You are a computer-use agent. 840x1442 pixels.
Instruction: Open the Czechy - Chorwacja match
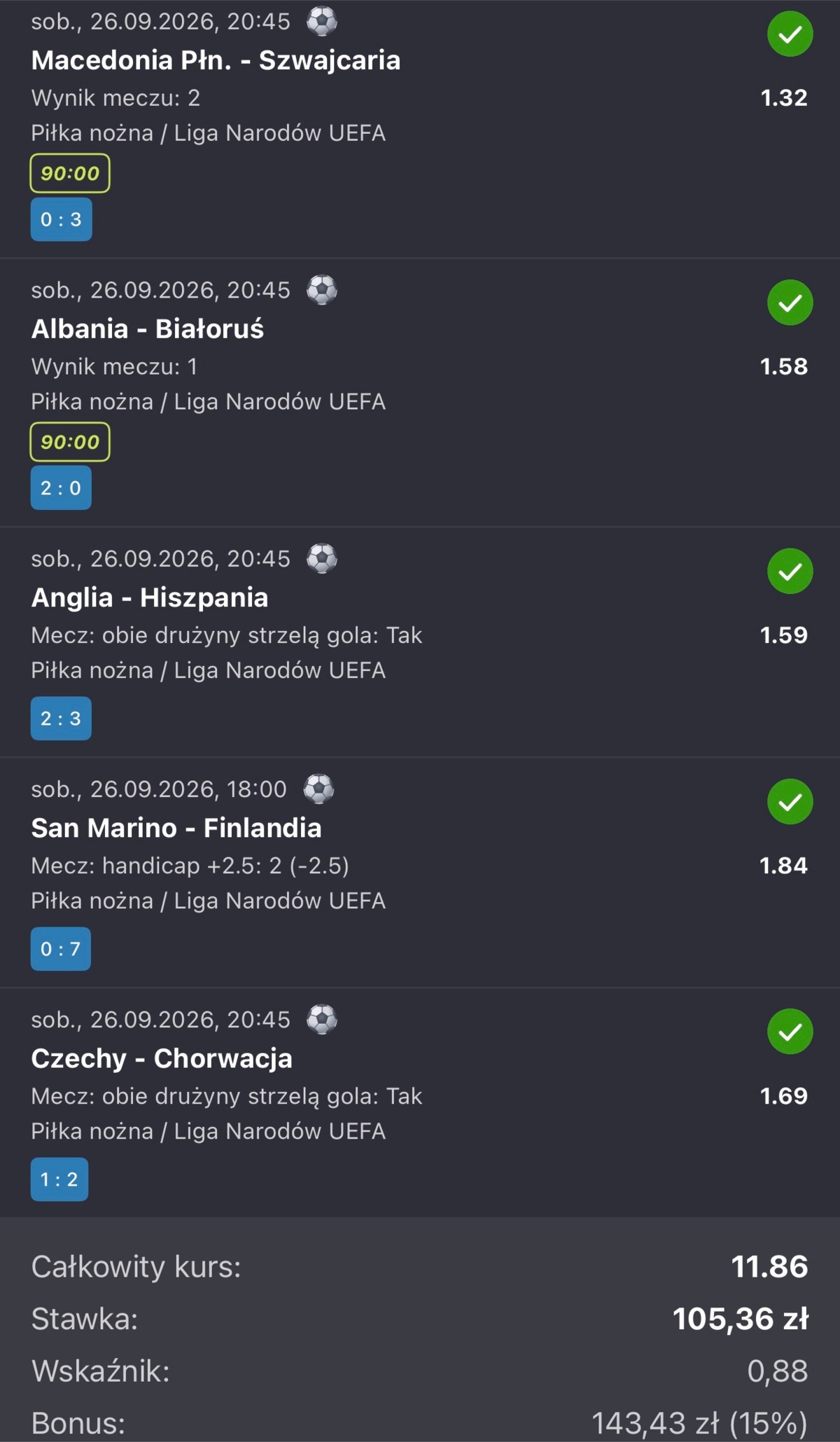[162, 1058]
